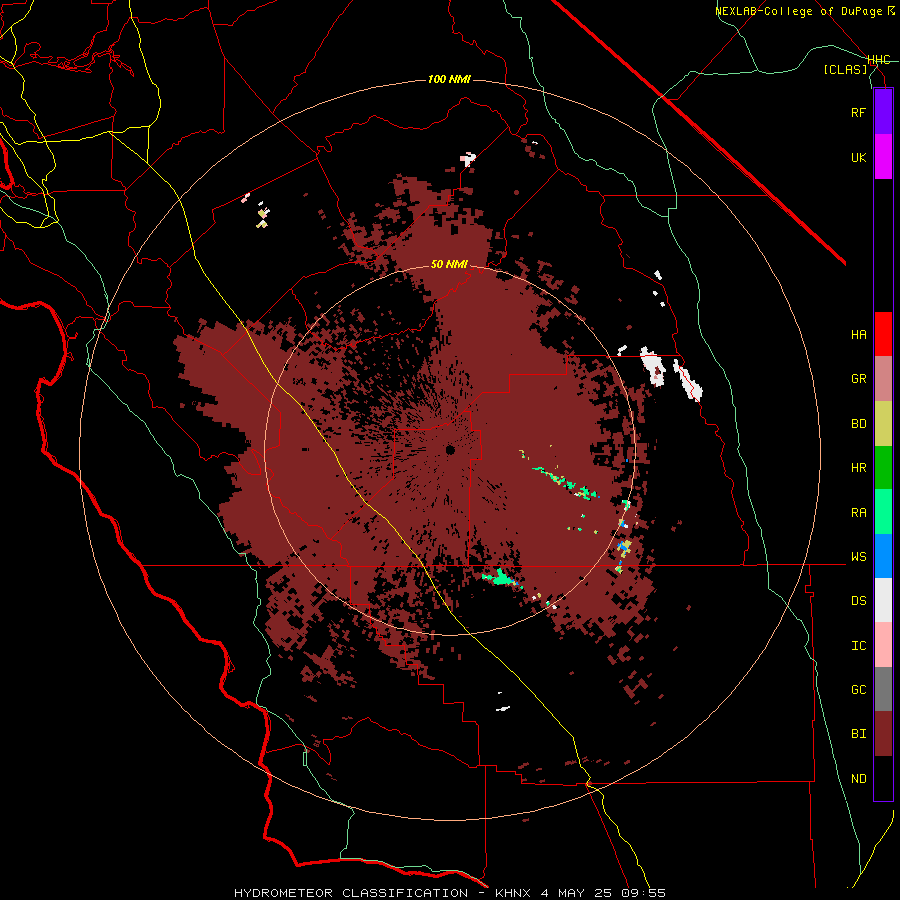Click the GR legend label

point(858,379)
